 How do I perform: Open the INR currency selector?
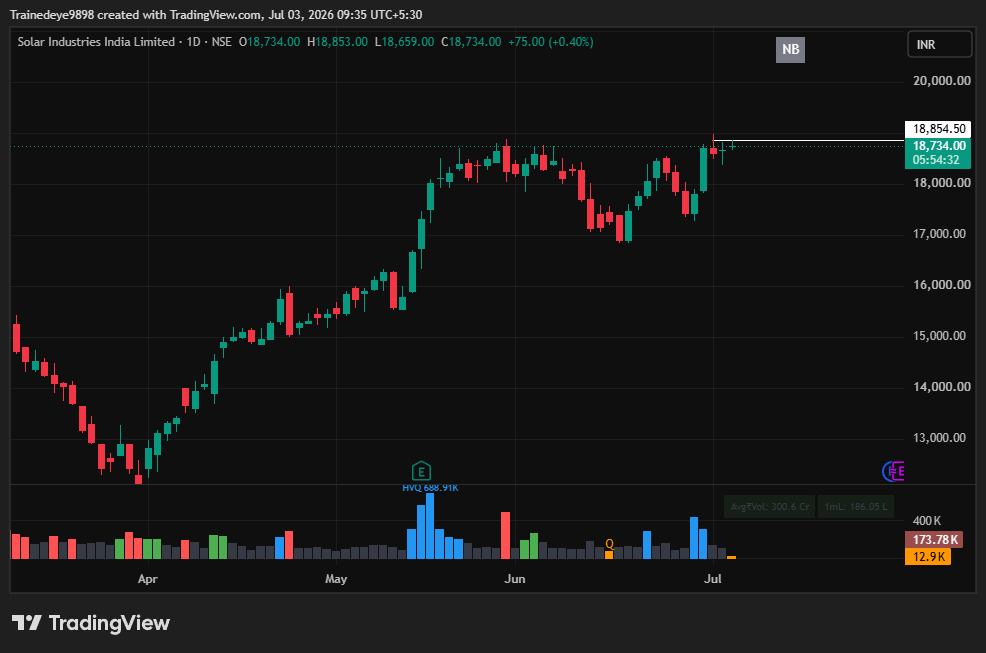pos(939,45)
